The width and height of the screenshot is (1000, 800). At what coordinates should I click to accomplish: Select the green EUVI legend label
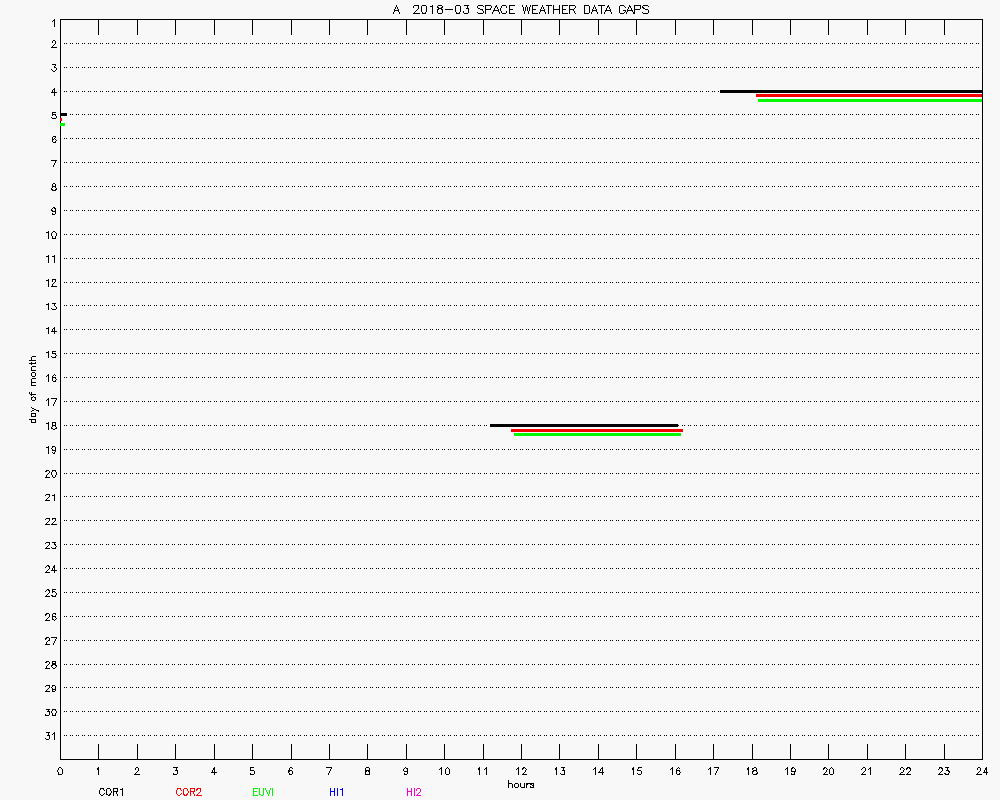(263, 792)
